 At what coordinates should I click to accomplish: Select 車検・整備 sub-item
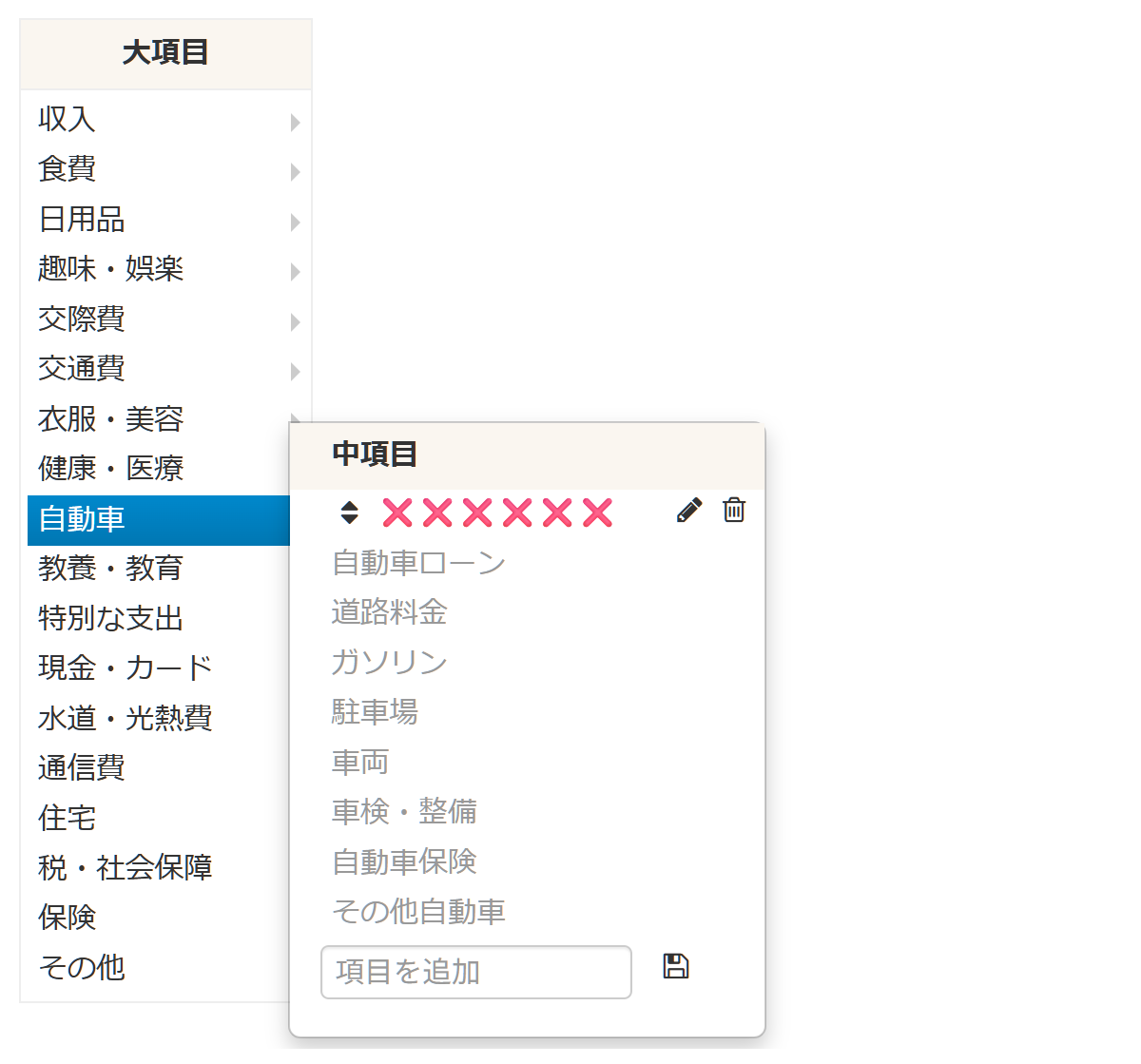click(404, 811)
